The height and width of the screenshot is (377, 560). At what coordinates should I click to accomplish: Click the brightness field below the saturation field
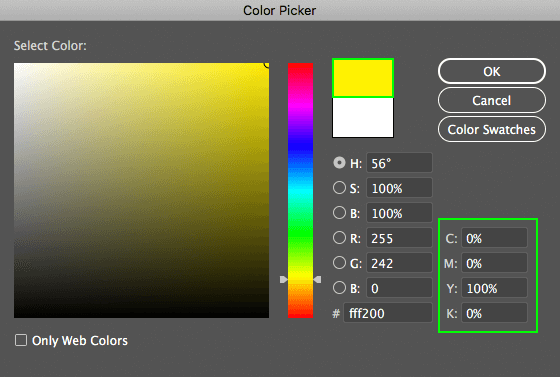click(399, 213)
